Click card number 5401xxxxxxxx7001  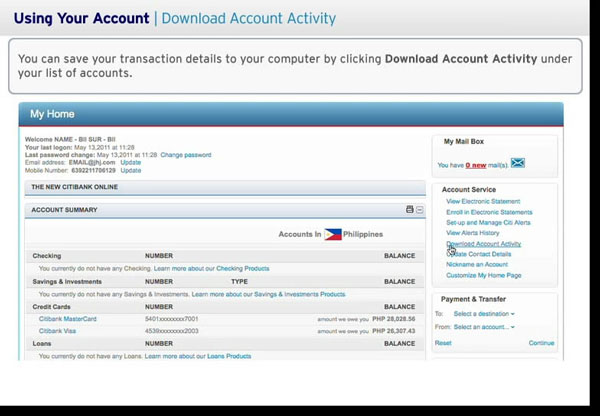pyautogui.click(x=171, y=319)
